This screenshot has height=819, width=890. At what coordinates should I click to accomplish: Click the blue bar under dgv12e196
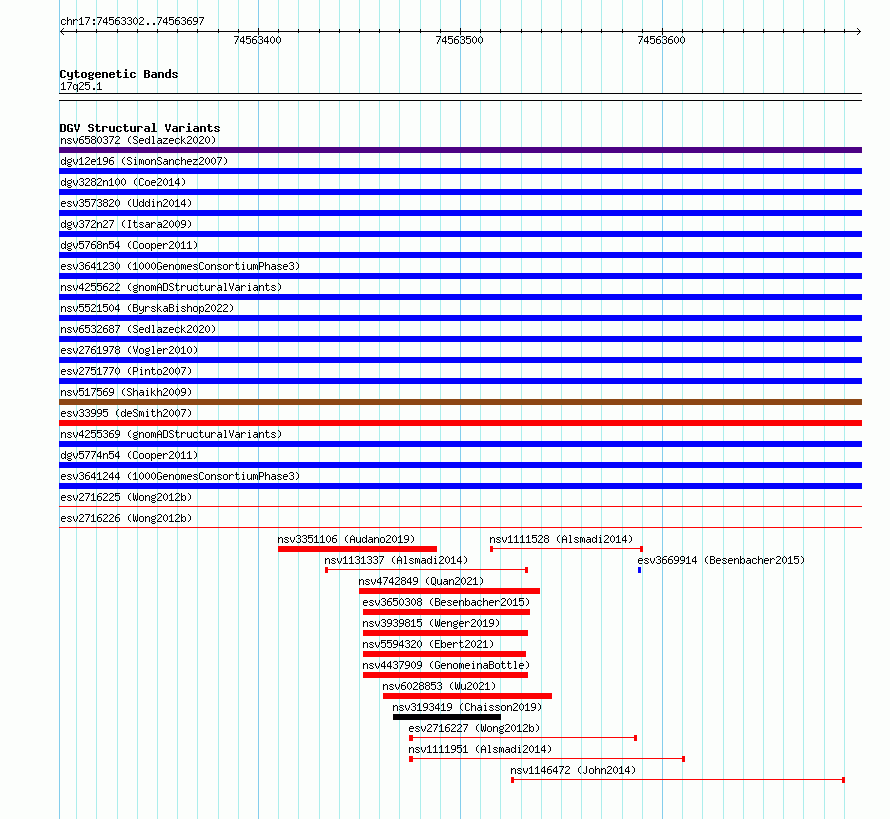click(x=460, y=171)
